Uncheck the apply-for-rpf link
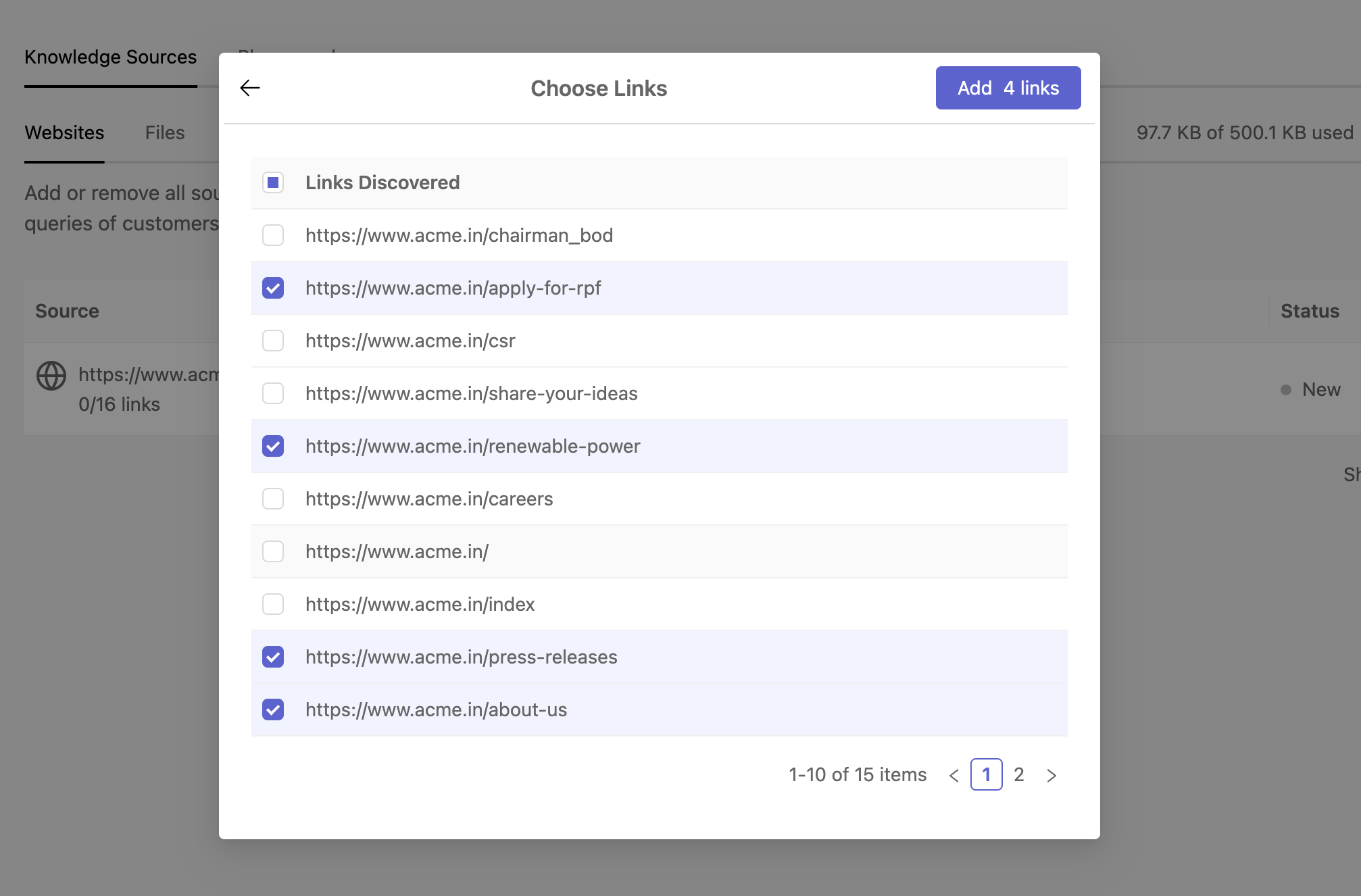 tap(273, 288)
